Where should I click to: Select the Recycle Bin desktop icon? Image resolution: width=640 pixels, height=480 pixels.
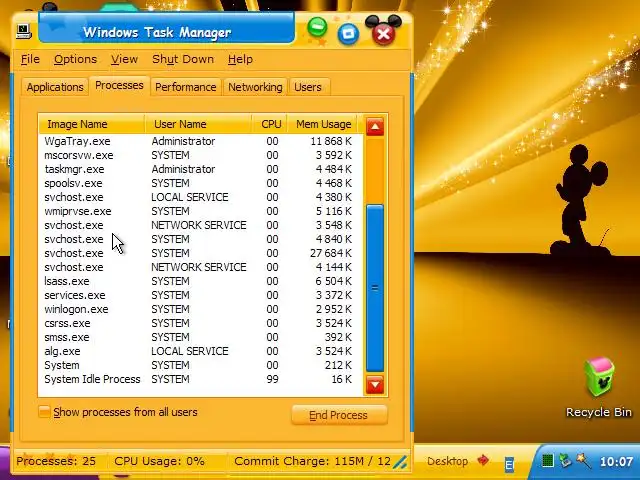pos(599,388)
